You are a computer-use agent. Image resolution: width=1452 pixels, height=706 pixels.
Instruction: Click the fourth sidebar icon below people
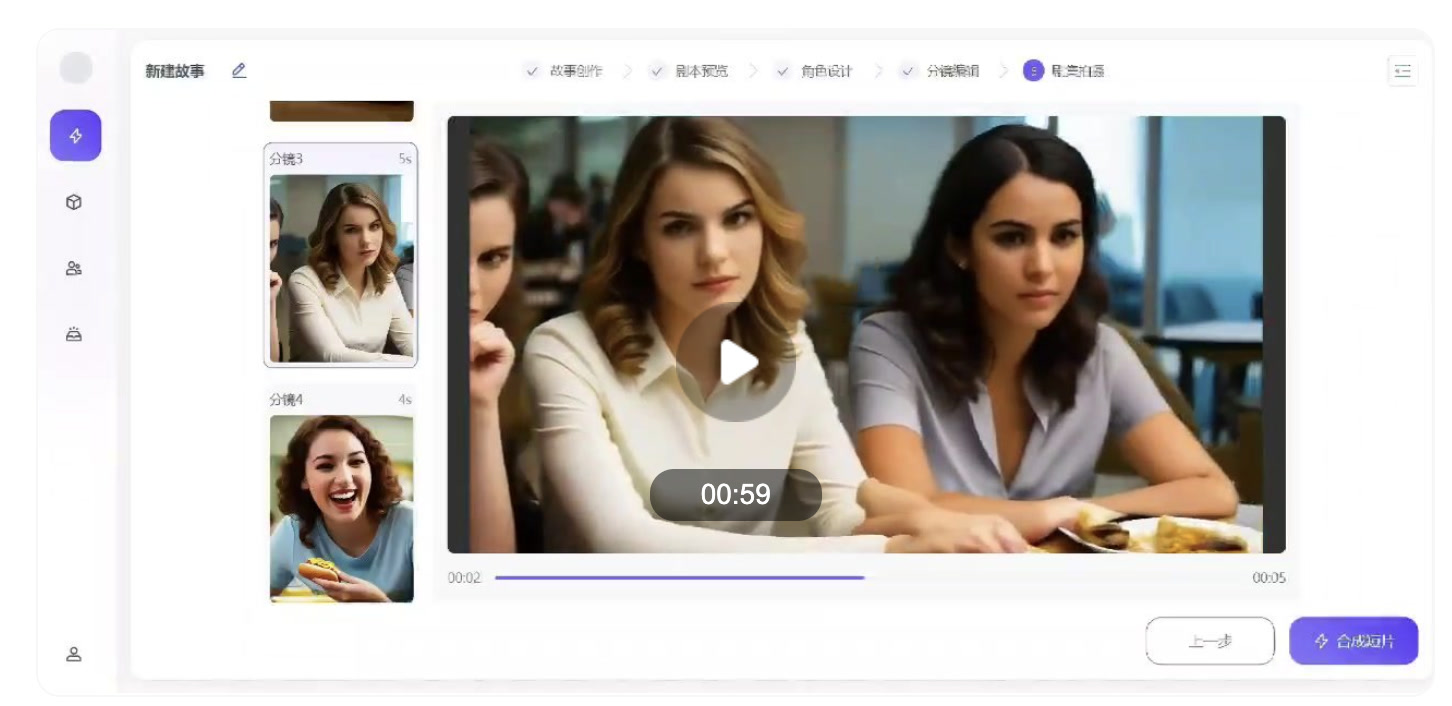pos(74,334)
